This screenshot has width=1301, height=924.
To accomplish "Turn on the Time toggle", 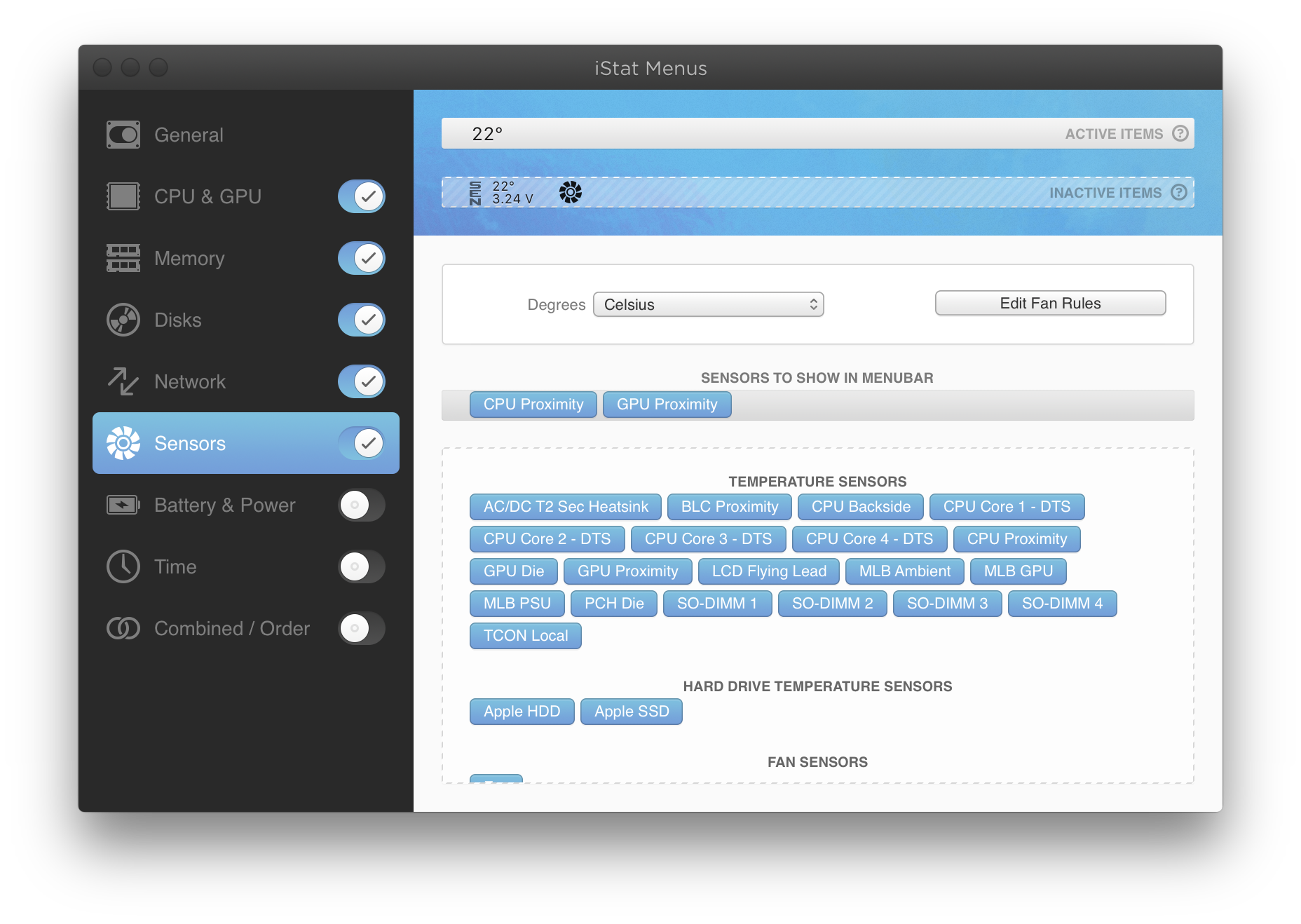I will 362,566.
